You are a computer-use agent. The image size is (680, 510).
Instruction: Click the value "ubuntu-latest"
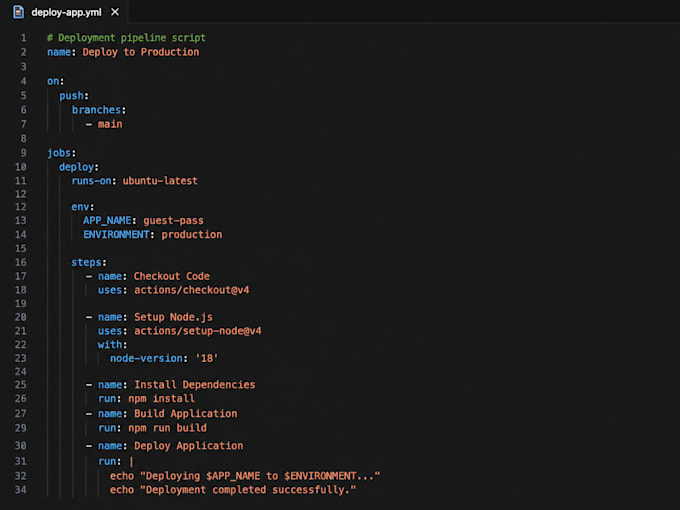coord(160,181)
